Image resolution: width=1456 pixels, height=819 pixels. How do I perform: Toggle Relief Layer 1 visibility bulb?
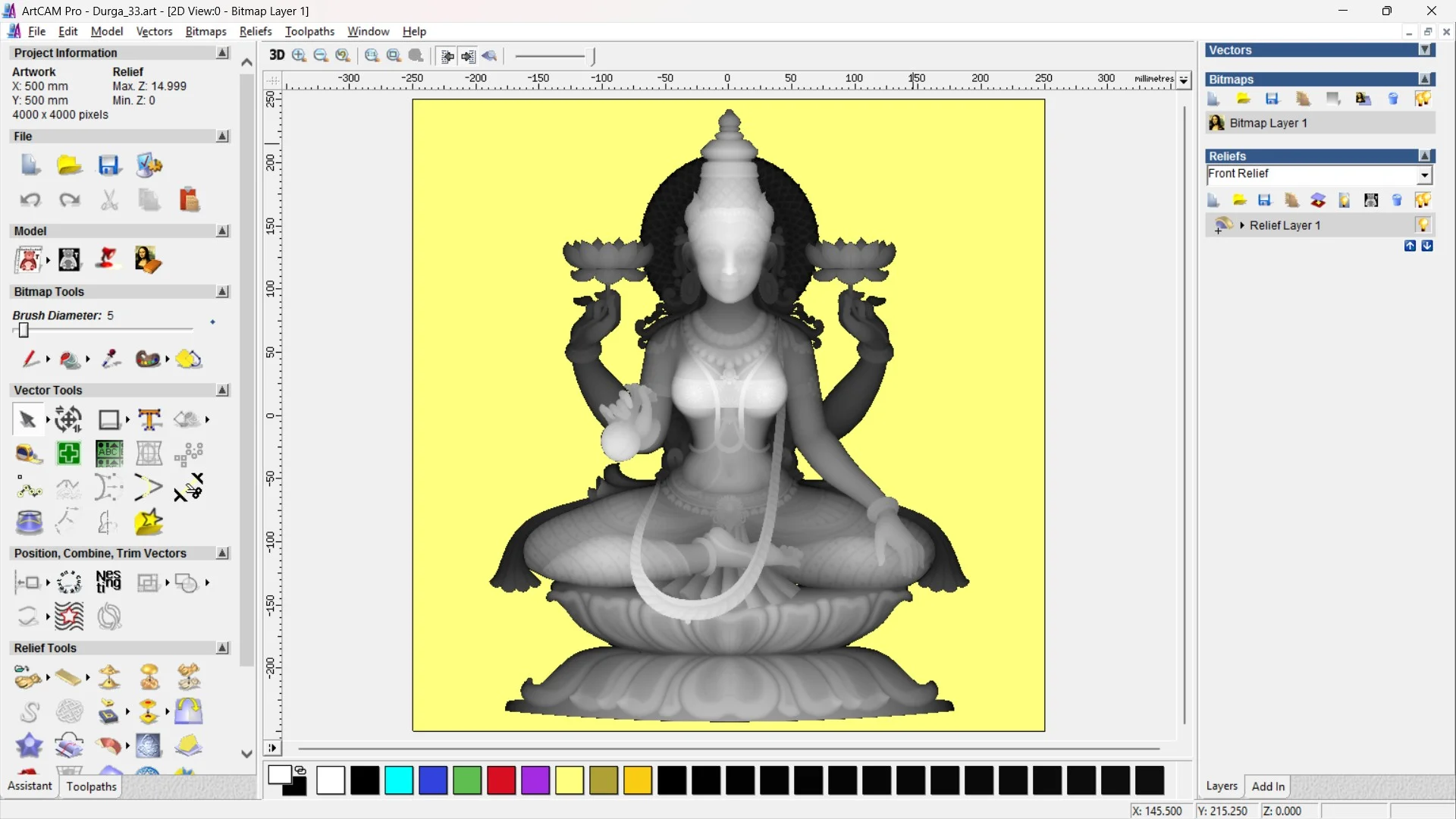tap(1423, 225)
